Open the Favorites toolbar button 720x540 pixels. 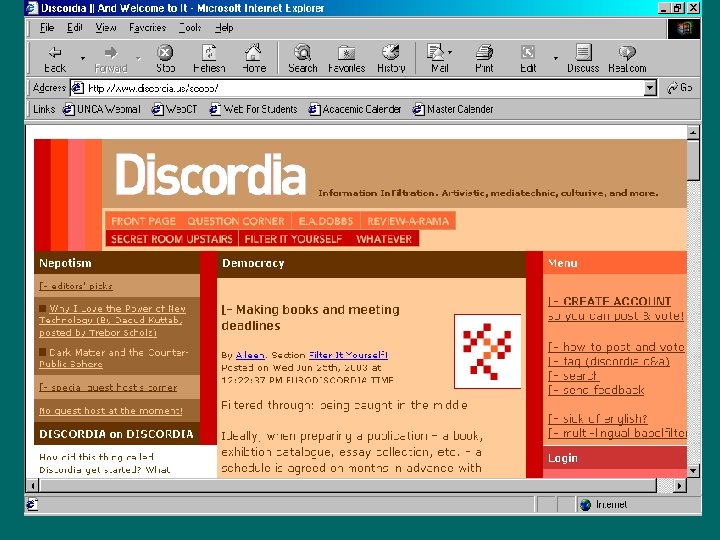(x=346, y=59)
